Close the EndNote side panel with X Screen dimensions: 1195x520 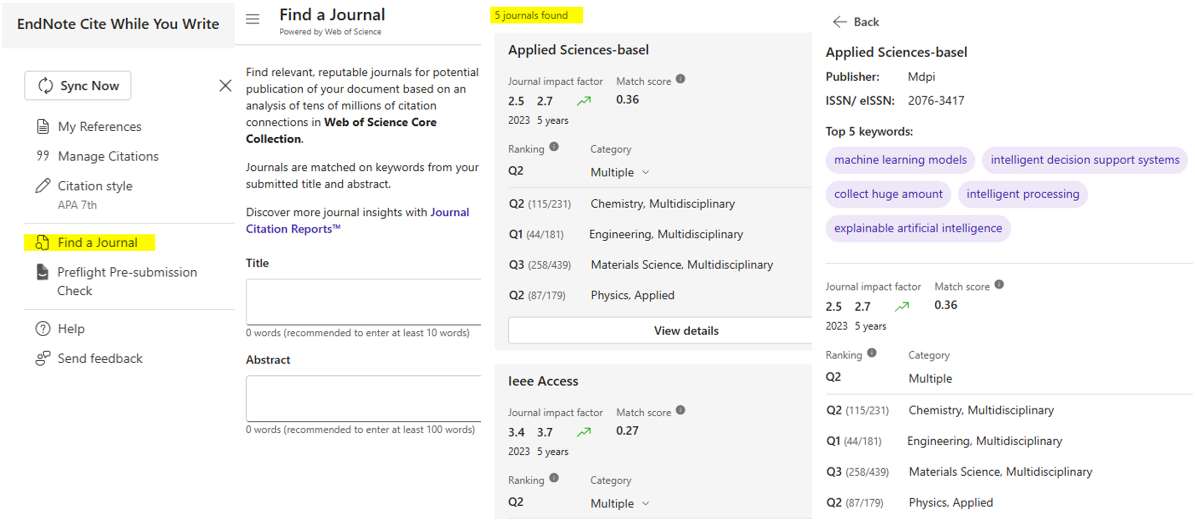226,85
